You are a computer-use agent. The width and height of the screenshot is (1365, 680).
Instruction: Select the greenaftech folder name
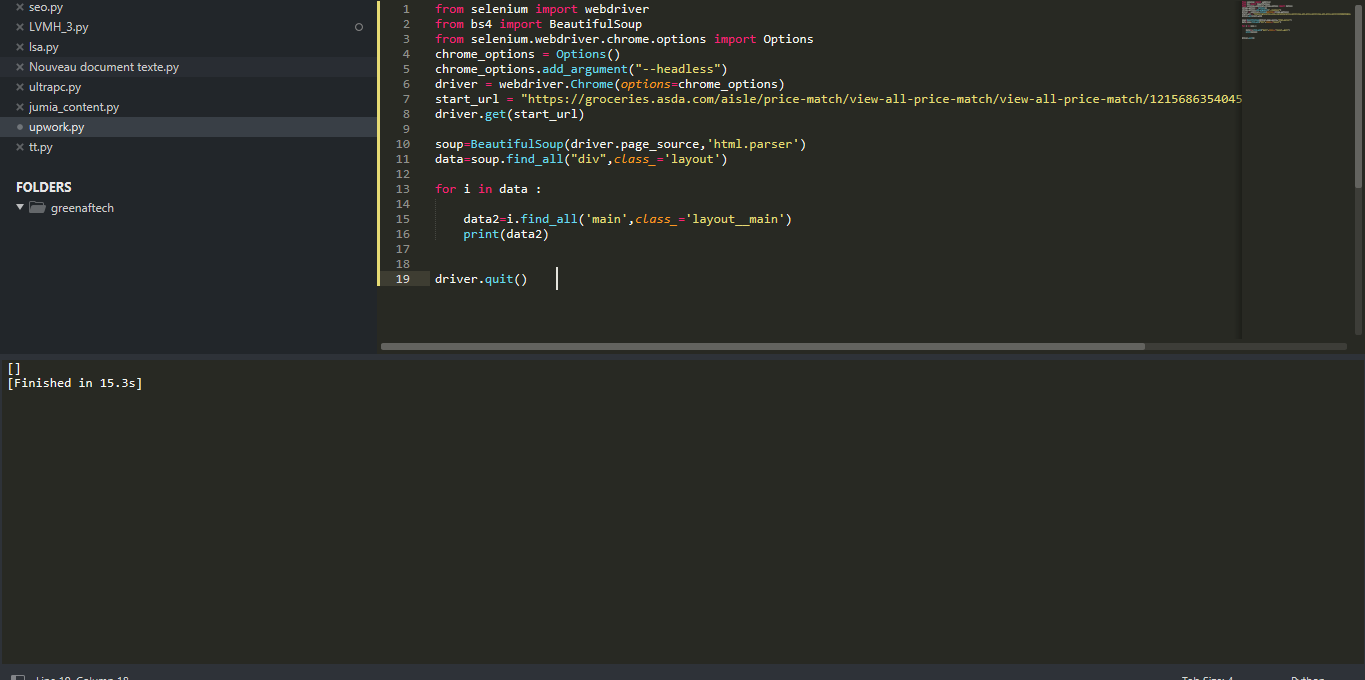point(82,208)
